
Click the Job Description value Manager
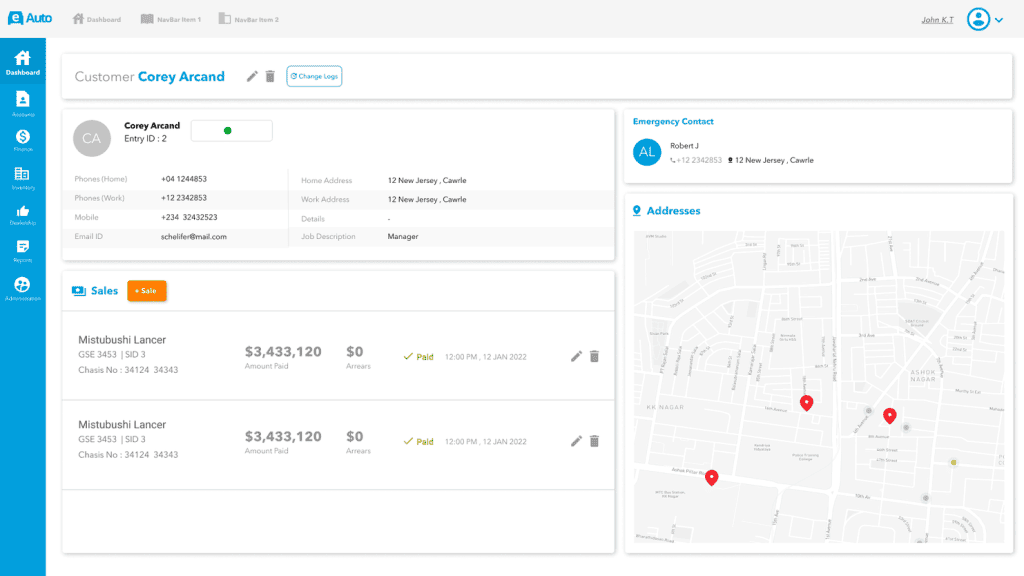click(403, 236)
